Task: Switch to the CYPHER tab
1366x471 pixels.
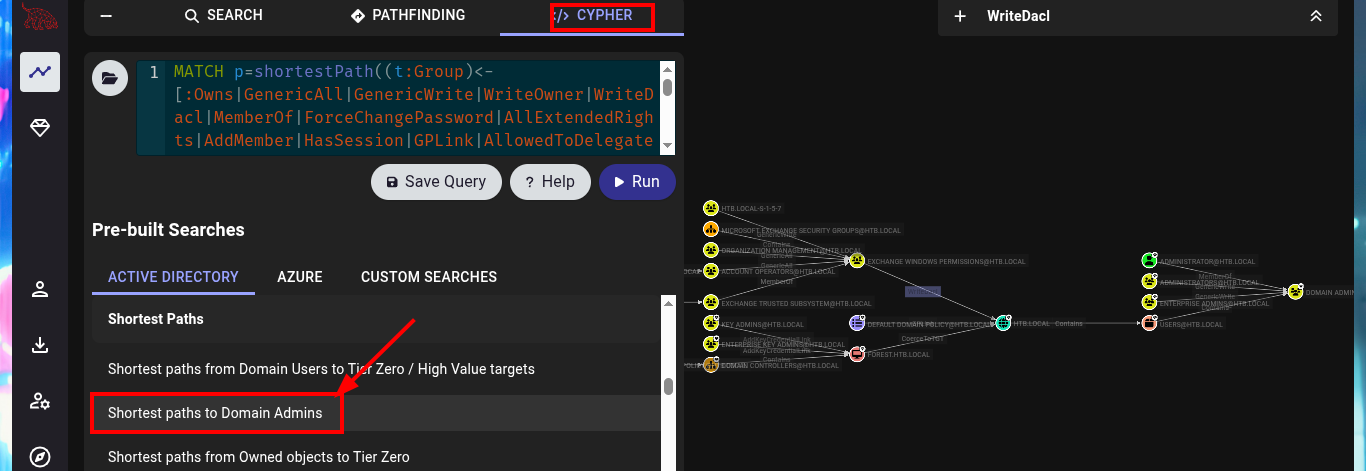Action: (592, 16)
